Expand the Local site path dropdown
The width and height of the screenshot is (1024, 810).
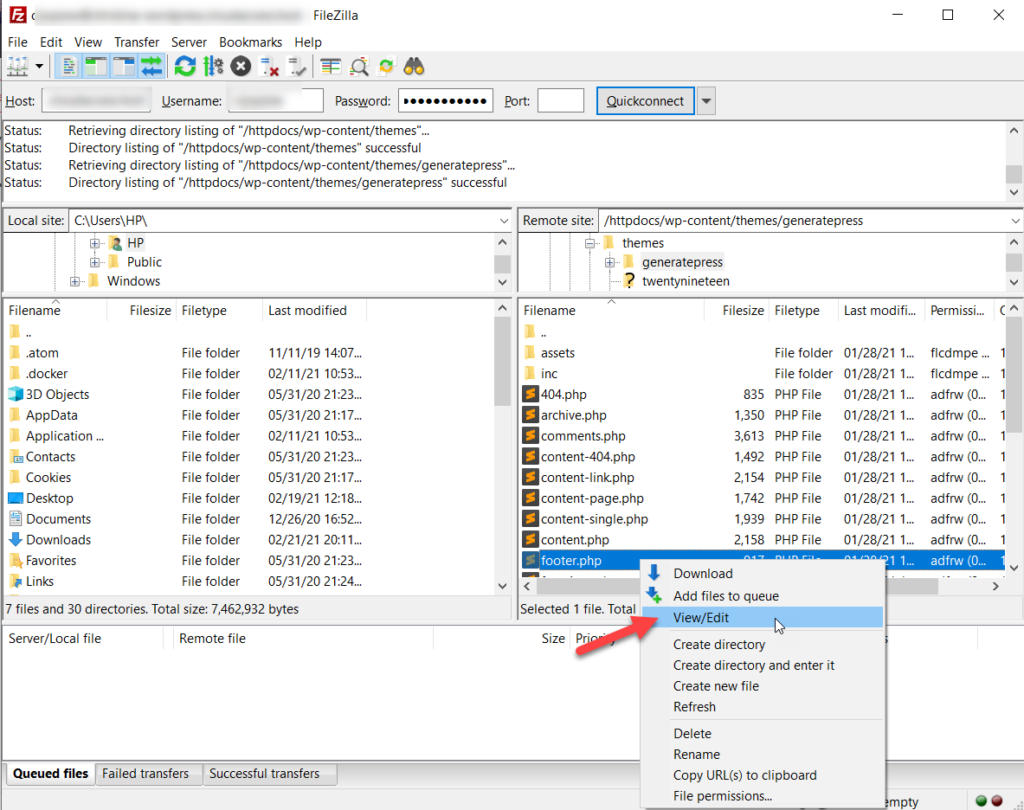(x=503, y=220)
